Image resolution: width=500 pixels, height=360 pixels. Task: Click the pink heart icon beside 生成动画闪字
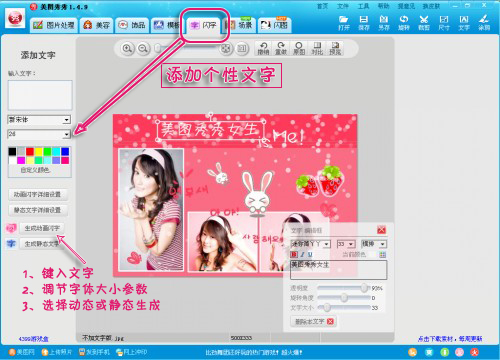[x=11, y=228]
